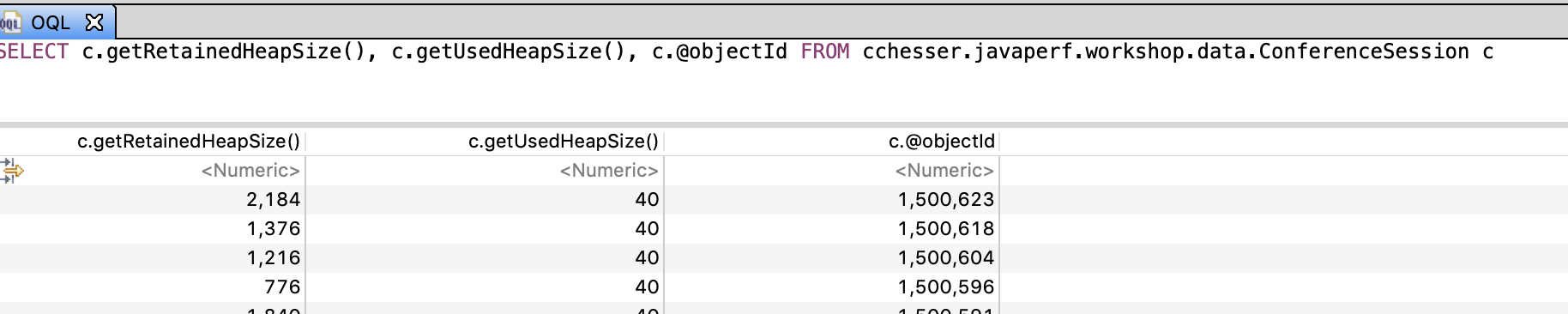Image resolution: width=1568 pixels, height=314 pixels.
Task: Click the OQL tab icon
Action: click(x=10, y=23)
